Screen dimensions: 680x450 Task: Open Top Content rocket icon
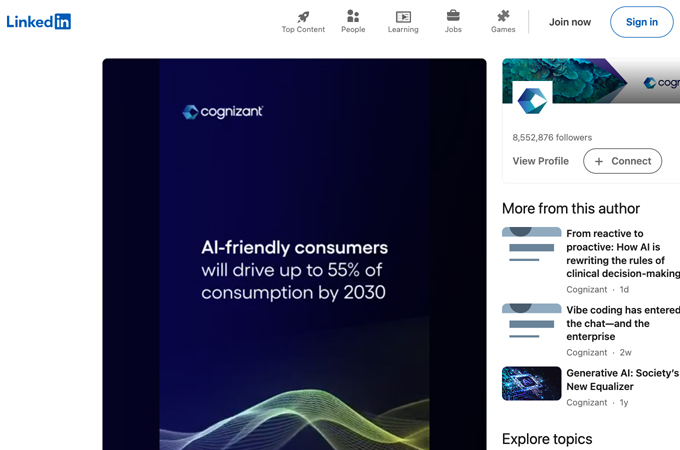[303, 17]
